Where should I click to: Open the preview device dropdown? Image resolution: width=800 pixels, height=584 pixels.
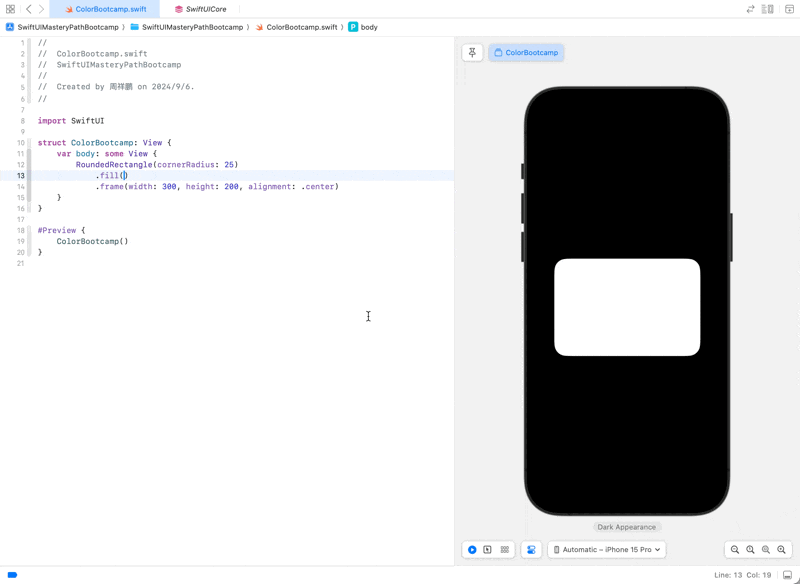[607, 549]
